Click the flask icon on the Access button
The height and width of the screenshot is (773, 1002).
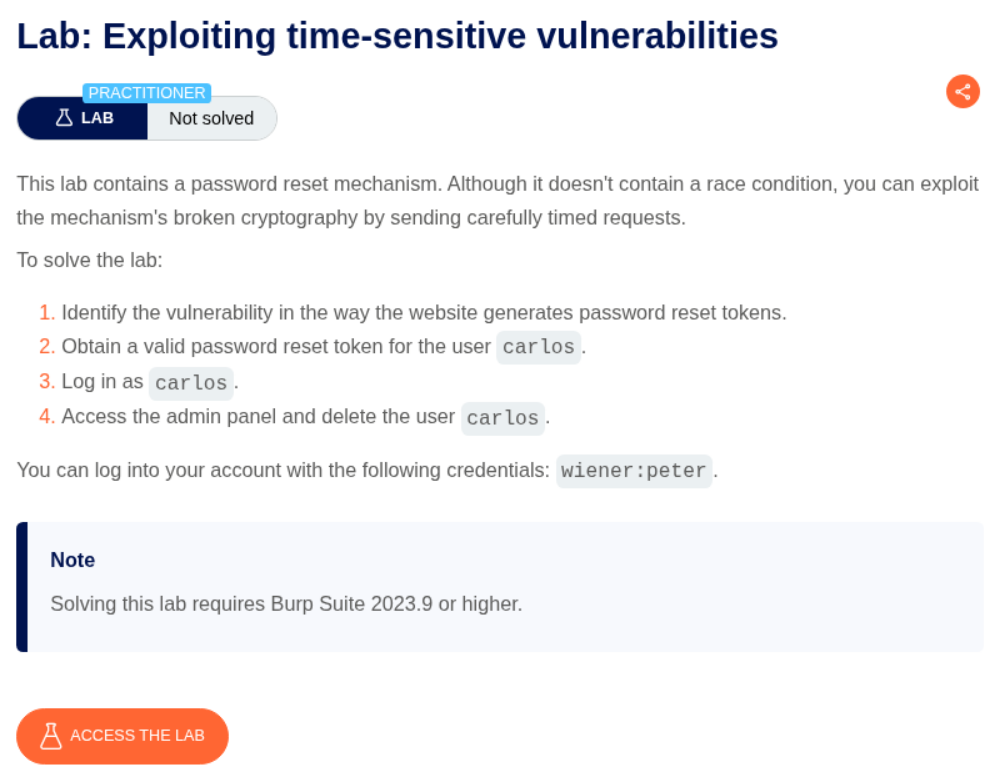pos(51,736)
